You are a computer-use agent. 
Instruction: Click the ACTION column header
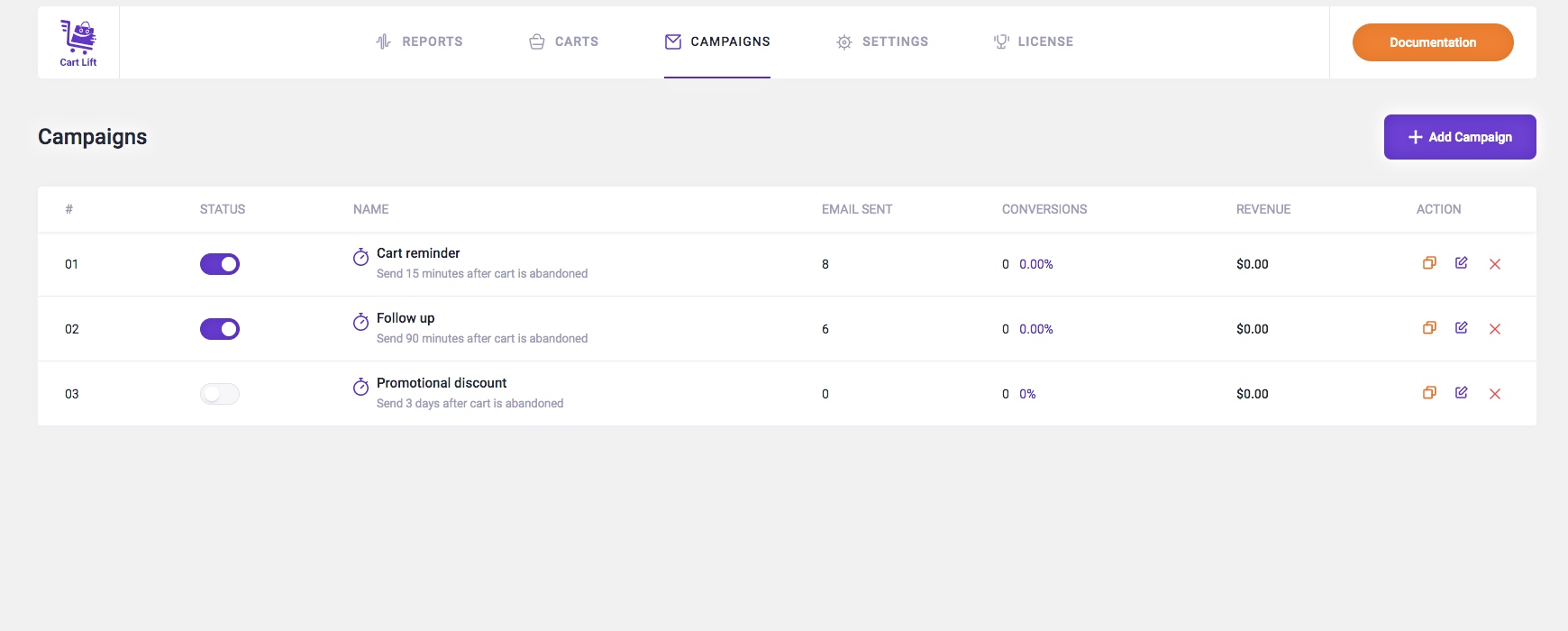(1439, 209)
